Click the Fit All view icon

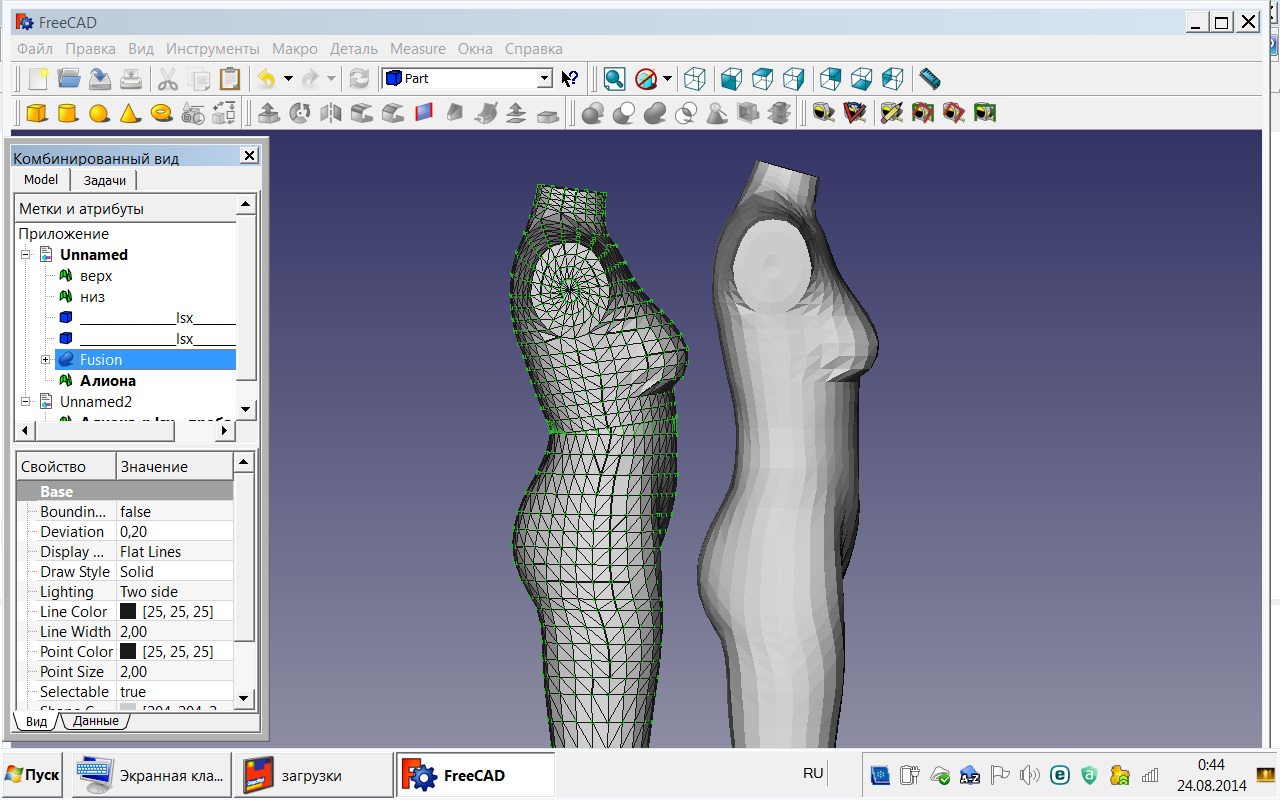point(614,79)
